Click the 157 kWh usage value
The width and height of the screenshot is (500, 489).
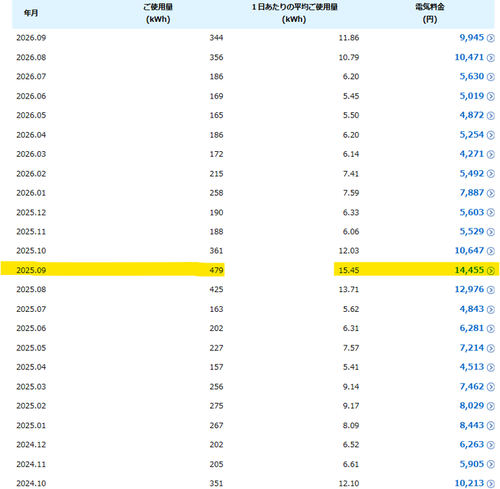(216, 367)
